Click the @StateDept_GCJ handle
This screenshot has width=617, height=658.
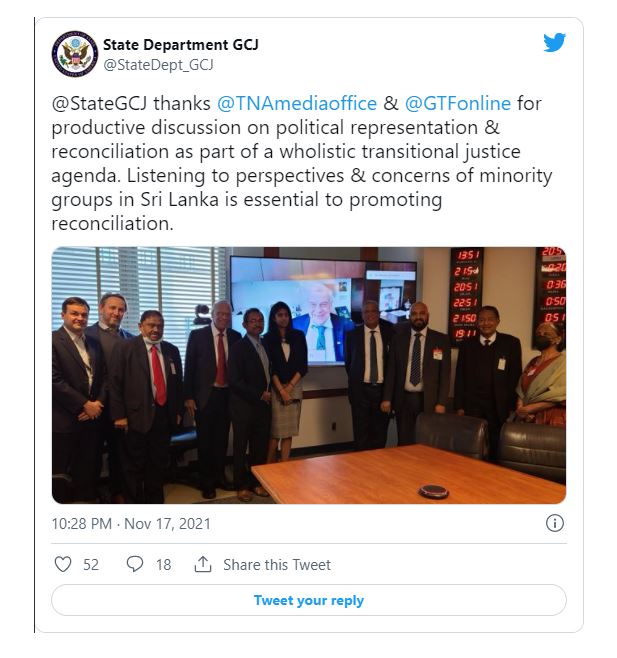158,65
